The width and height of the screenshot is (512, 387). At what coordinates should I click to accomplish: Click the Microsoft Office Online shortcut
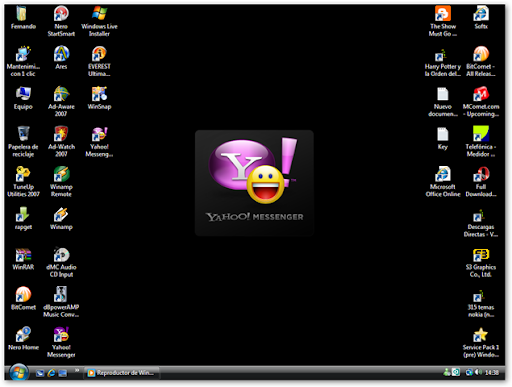pos(443,182)
